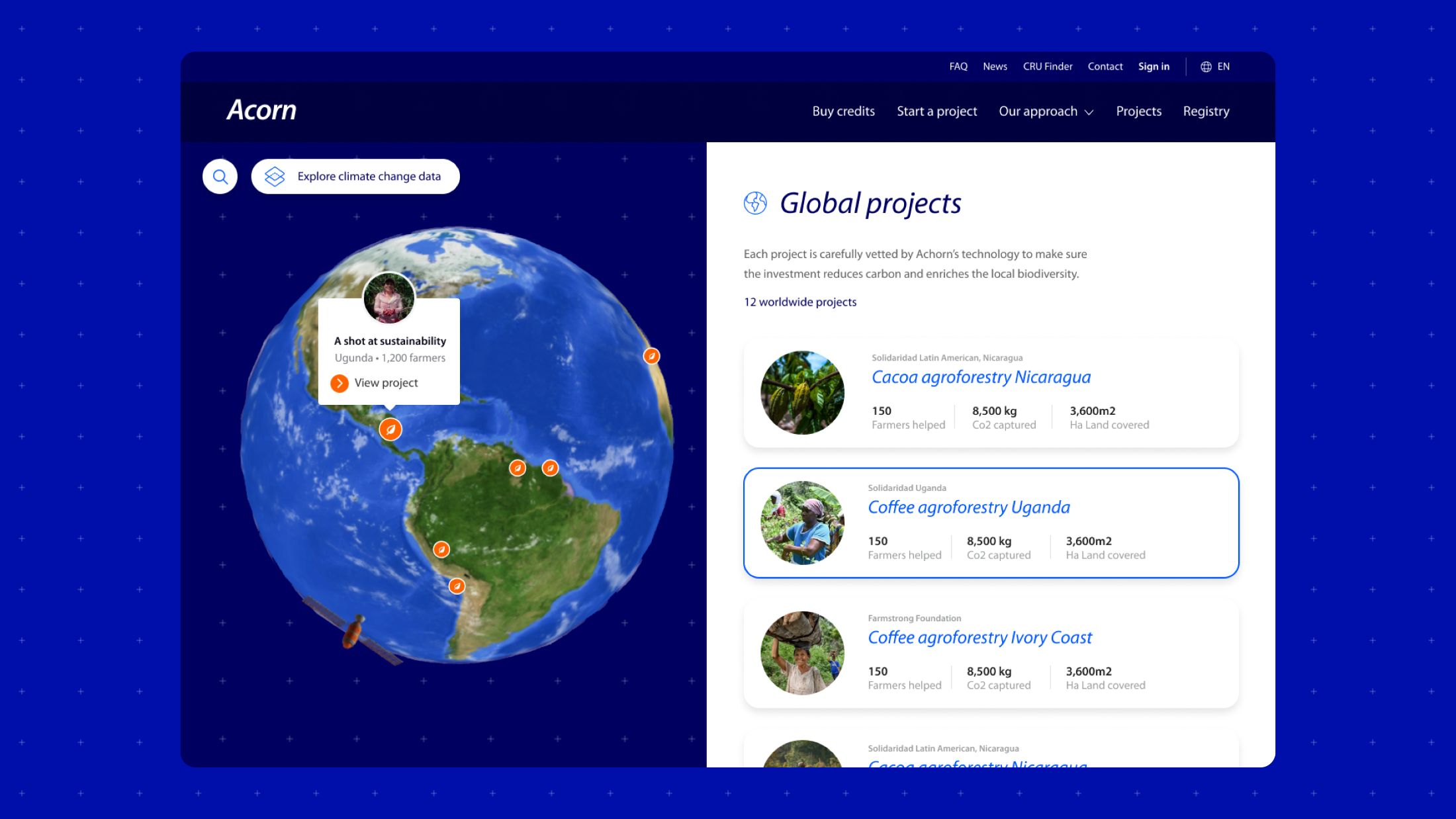
Task: Click farmer portrait in map popup
Action: click(389, 298)
